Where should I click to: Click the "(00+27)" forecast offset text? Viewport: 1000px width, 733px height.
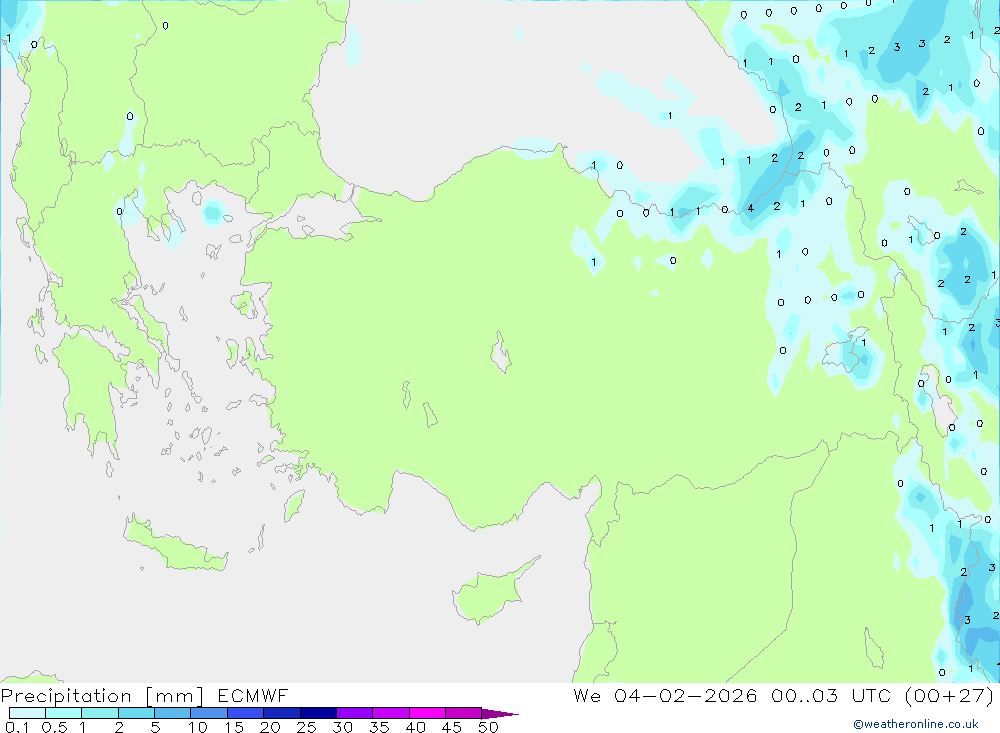[x=950, y=695]
